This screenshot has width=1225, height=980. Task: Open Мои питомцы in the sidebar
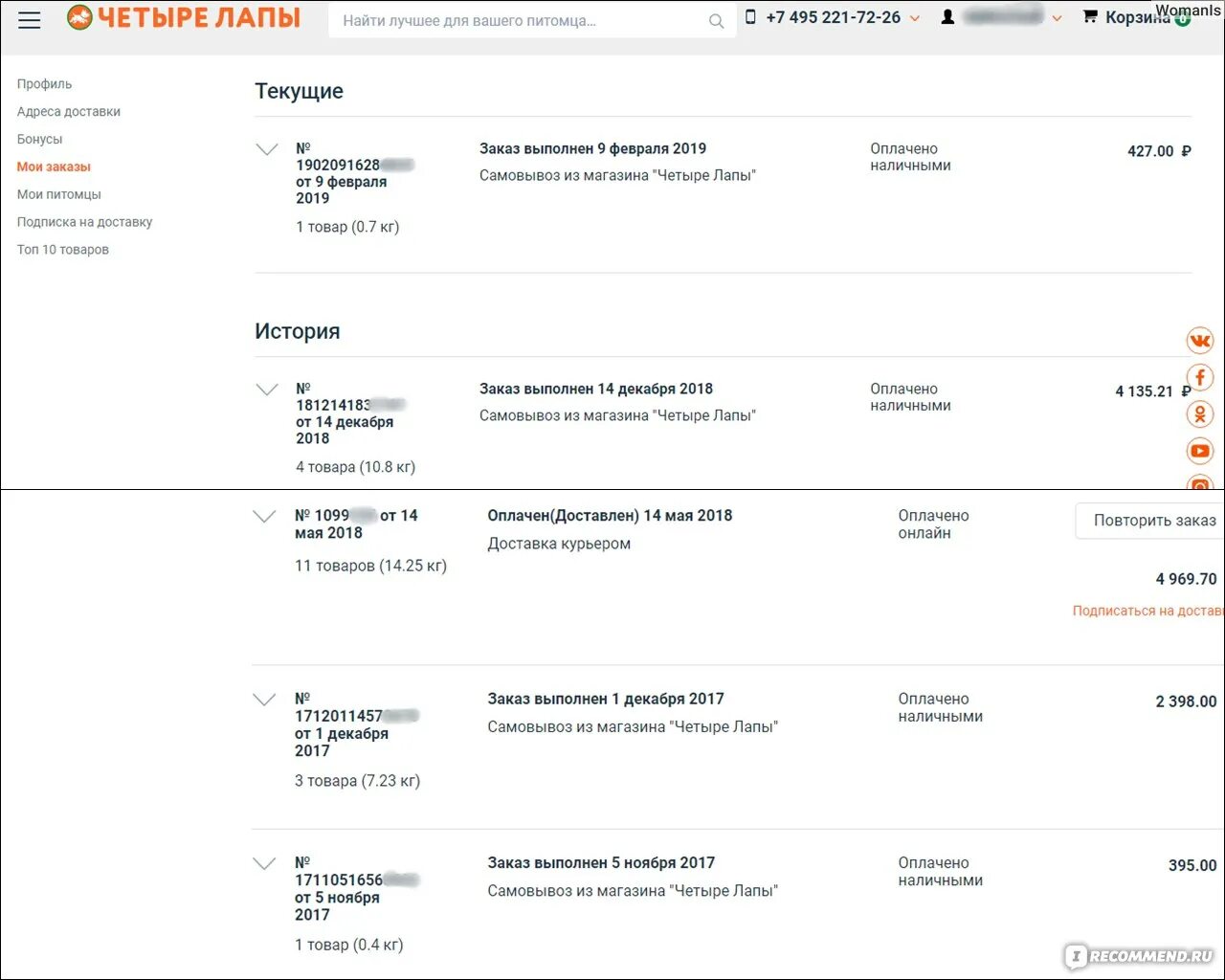58,194
